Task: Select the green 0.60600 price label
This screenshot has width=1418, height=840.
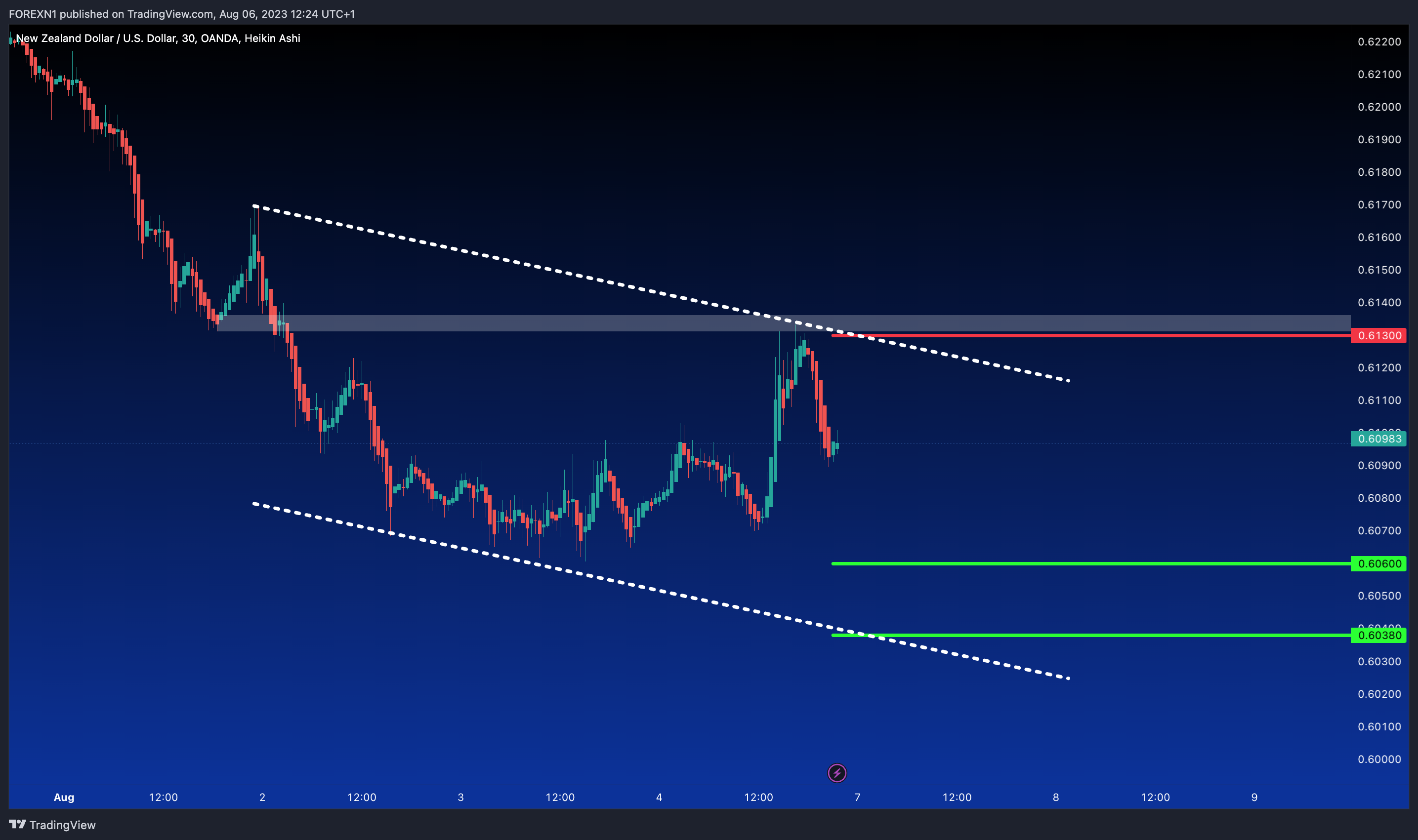Action: (1378, 564)
